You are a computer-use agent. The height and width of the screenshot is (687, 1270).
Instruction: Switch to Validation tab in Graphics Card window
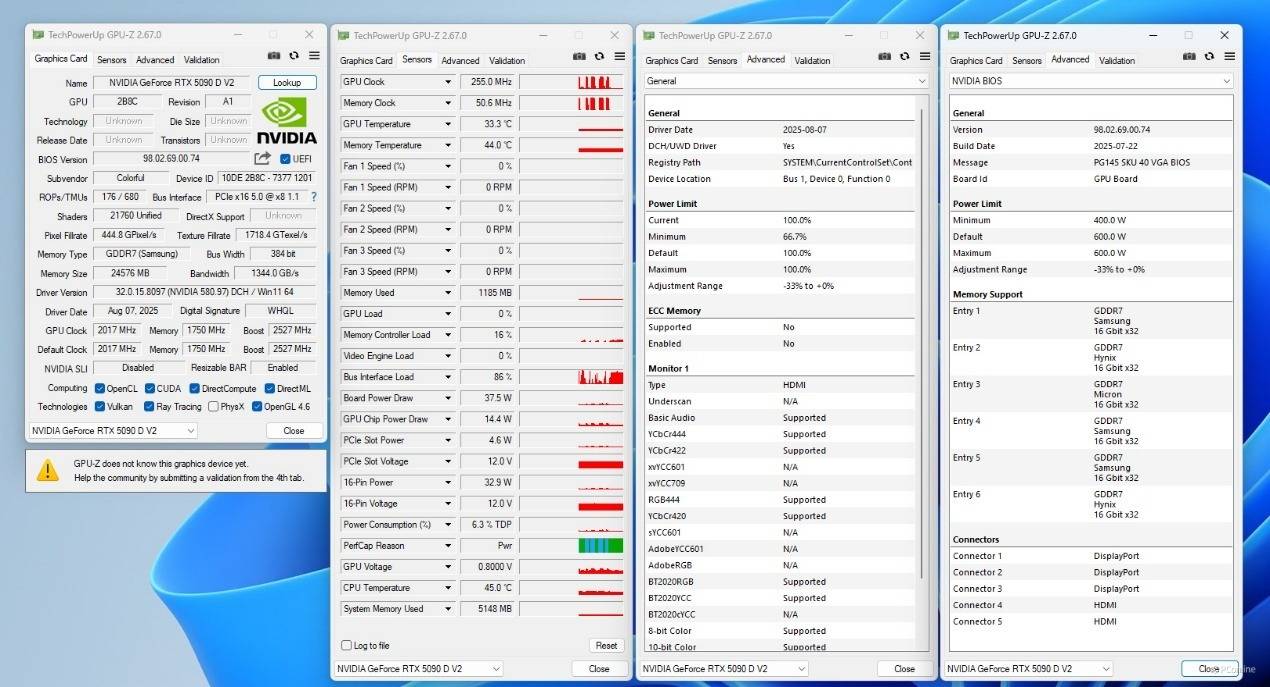pyautogui.click(x=202, y=60)
